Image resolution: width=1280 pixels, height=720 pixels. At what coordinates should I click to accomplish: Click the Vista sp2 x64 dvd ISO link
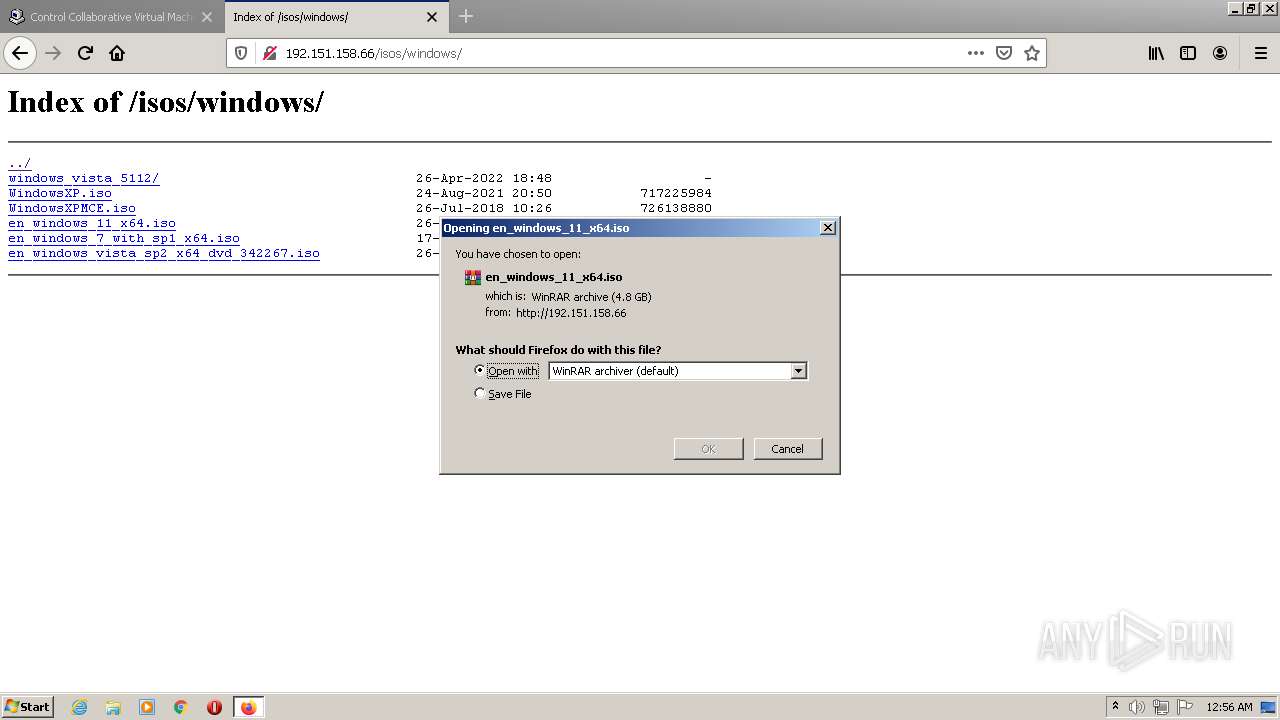[x=164, y=253]
